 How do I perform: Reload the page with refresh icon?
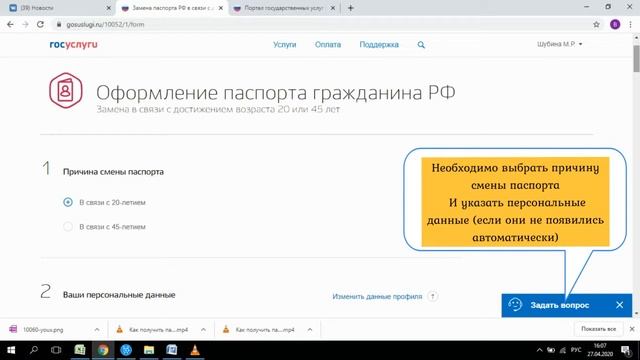(x=40, y=24)
